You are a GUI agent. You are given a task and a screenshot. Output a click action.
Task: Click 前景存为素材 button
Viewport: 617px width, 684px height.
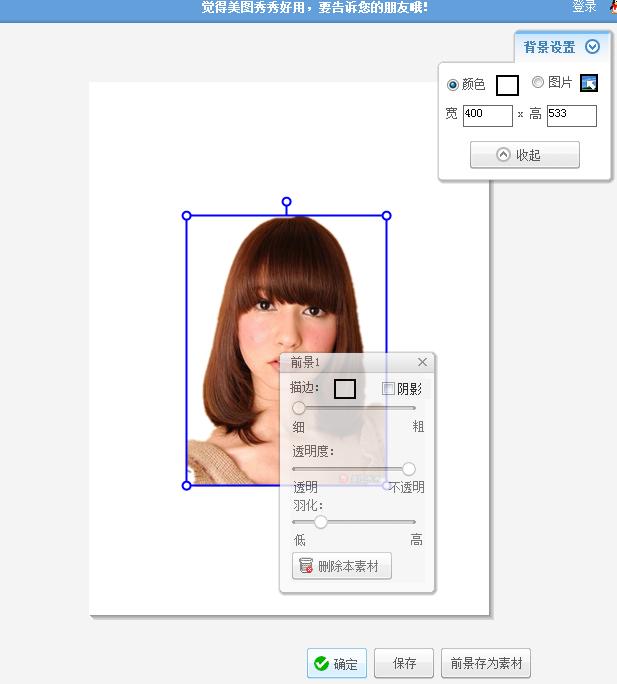tap(485, 663)
